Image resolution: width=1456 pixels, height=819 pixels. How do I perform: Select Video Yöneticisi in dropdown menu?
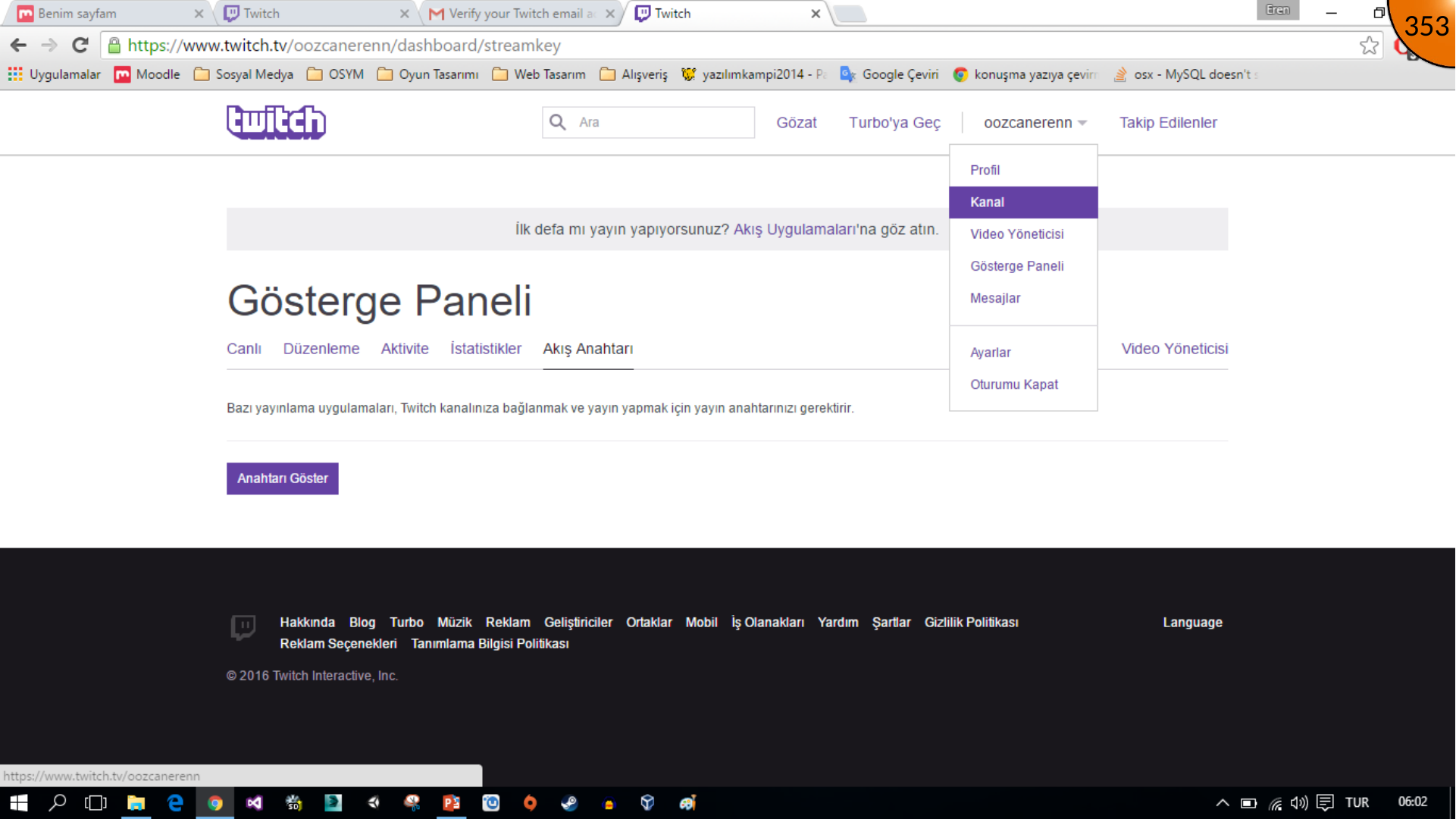pyautogui.click(x=1023, y=234)
